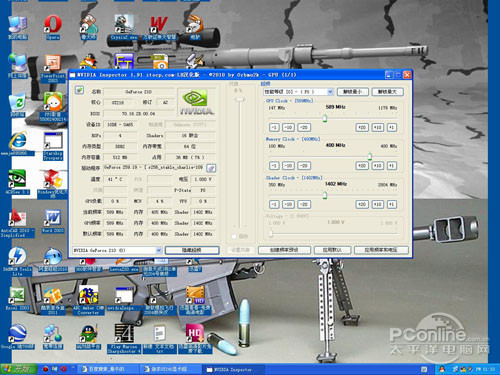
Task: Click Memory Clock -20 button
Action: 304,166
